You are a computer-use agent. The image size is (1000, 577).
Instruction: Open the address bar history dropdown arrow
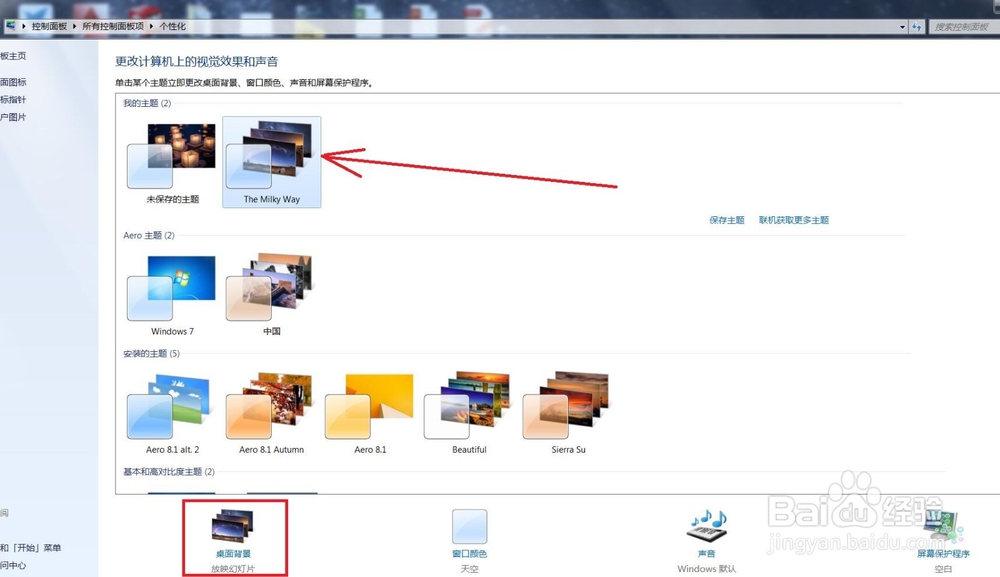pos(902,27)
